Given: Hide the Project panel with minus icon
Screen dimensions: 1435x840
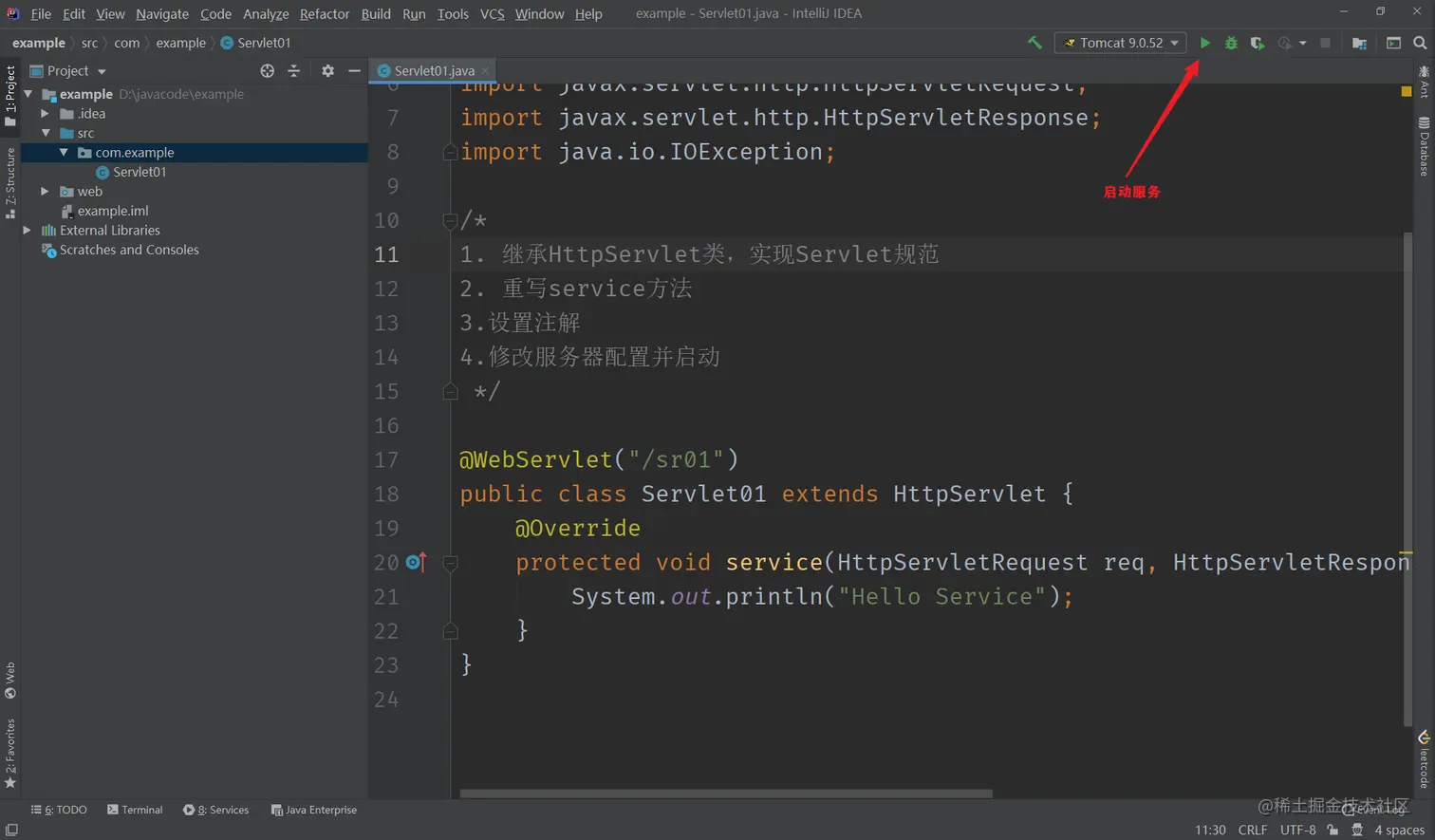Looking at the screenshot, I should [354, 71].
